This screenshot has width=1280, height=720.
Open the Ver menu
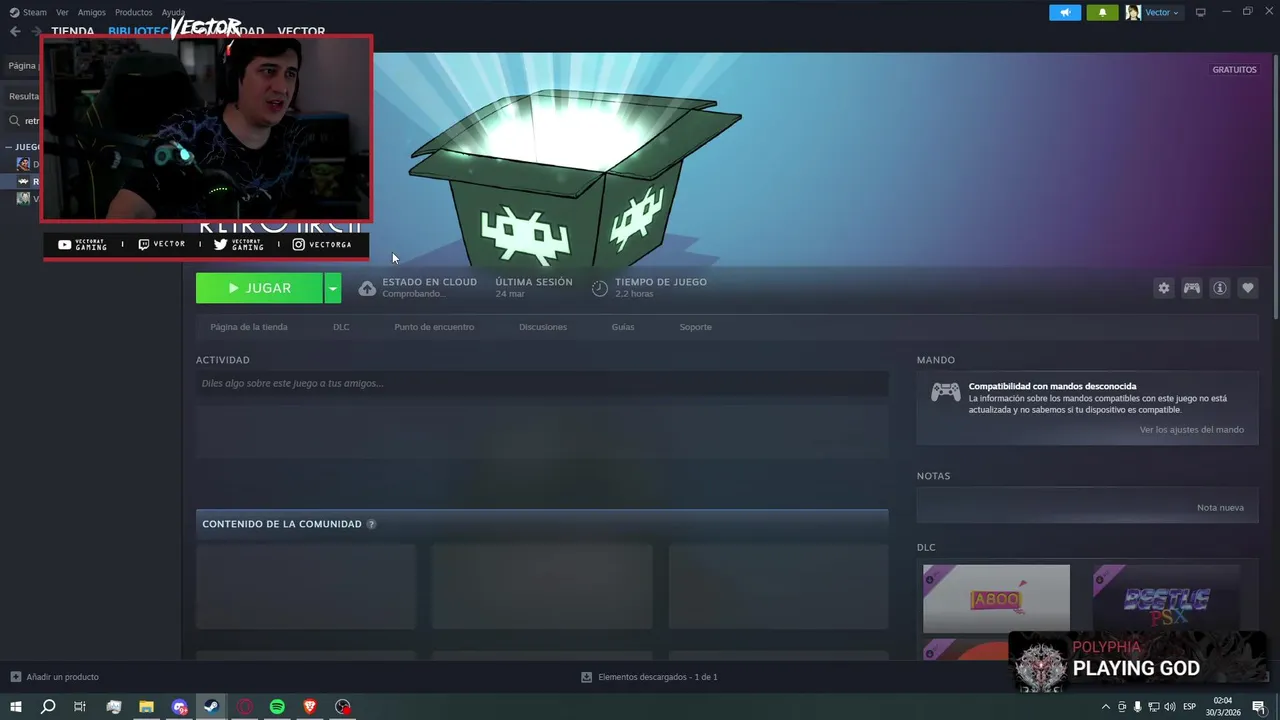[x=62, y=12]
